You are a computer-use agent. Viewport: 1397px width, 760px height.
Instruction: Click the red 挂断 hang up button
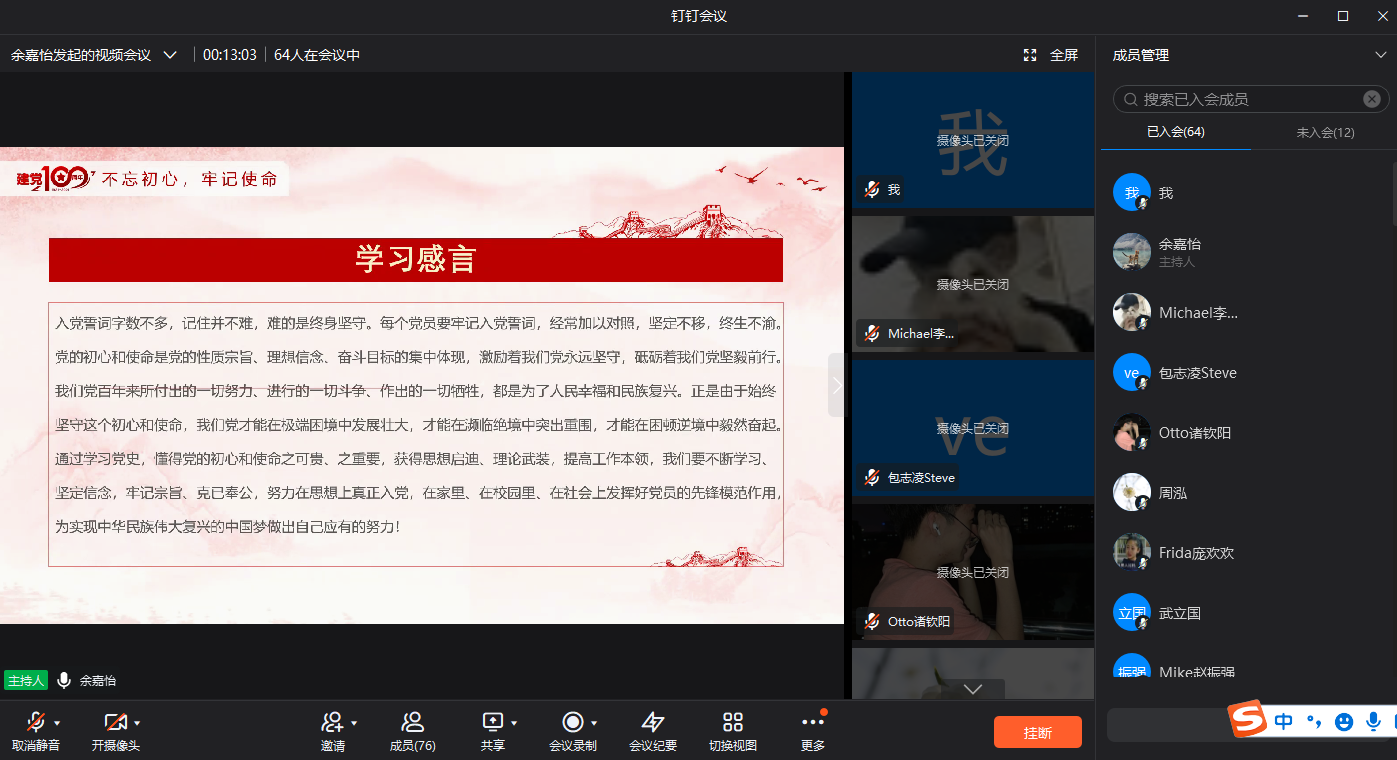[1037, 732]
